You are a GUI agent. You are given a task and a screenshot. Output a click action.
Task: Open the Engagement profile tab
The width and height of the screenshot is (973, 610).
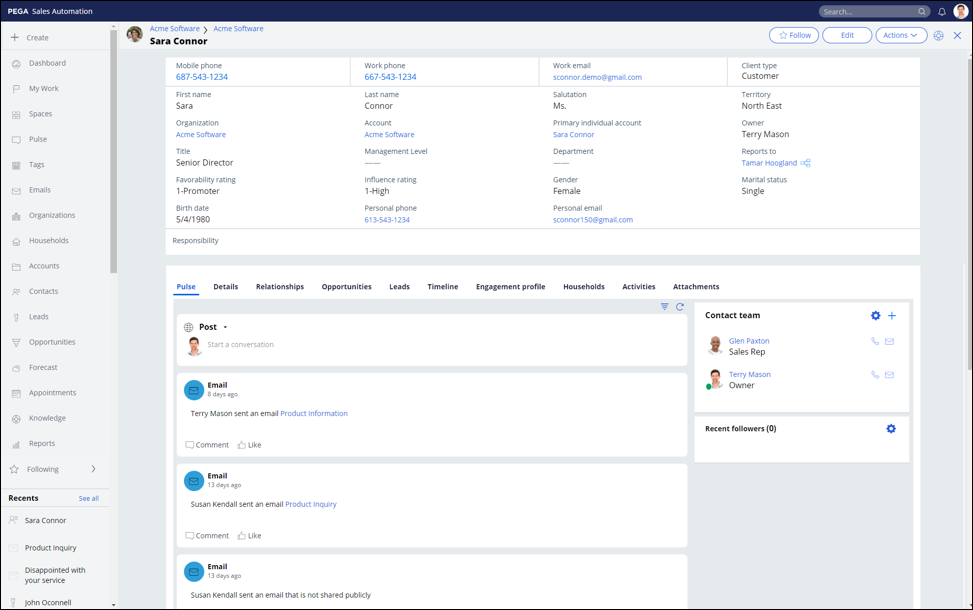[x=510, y=287]
